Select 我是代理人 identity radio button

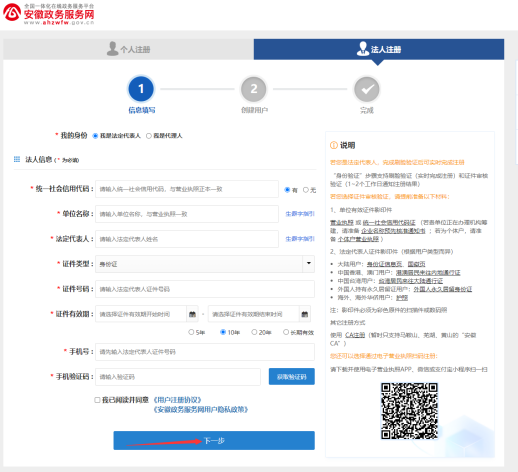[x=149, y=136]
